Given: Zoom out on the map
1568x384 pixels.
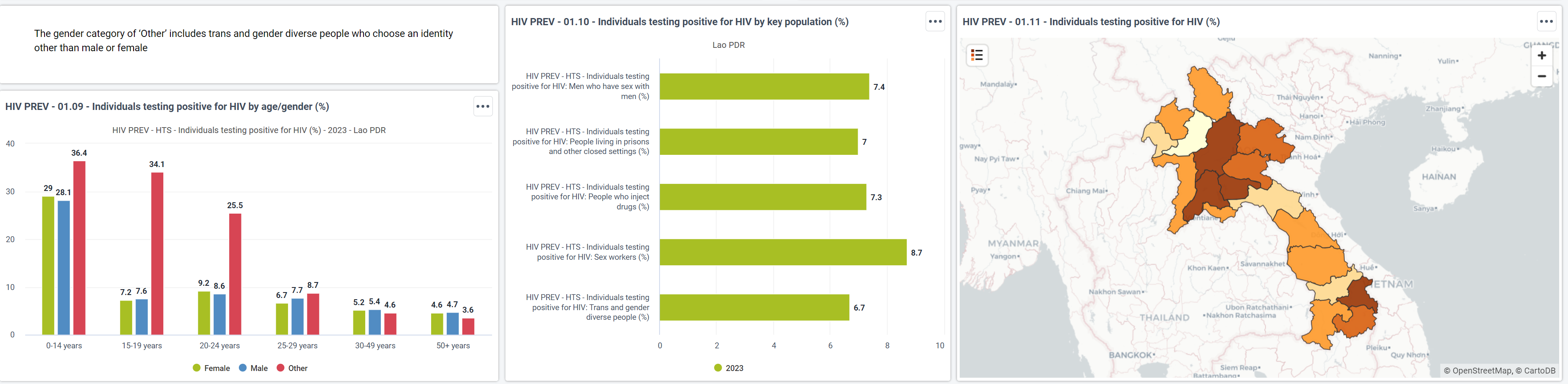Looking at the screenshot, I should pos(1541,76).
